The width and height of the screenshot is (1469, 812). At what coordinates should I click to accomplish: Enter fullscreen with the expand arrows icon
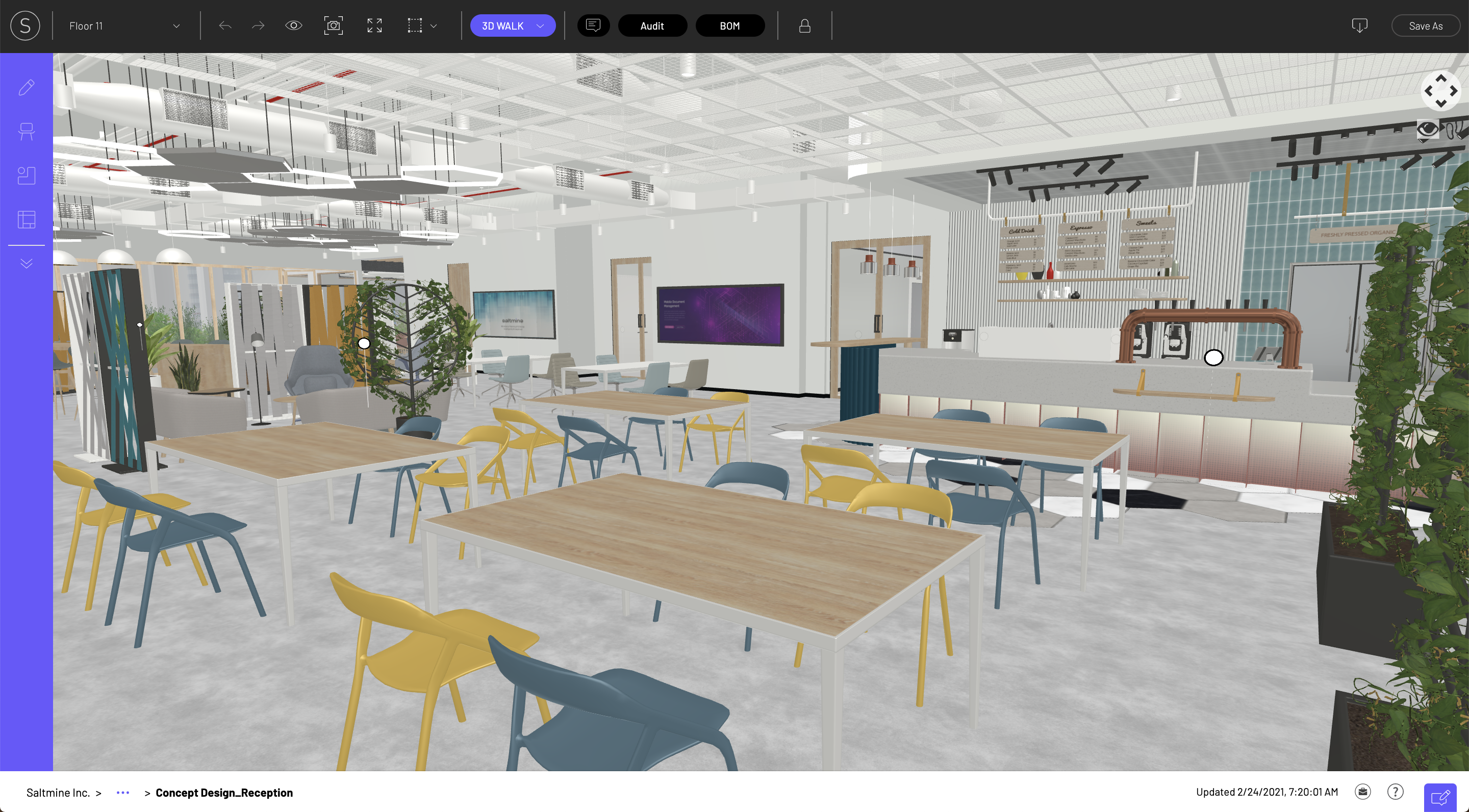click(374, 26)
